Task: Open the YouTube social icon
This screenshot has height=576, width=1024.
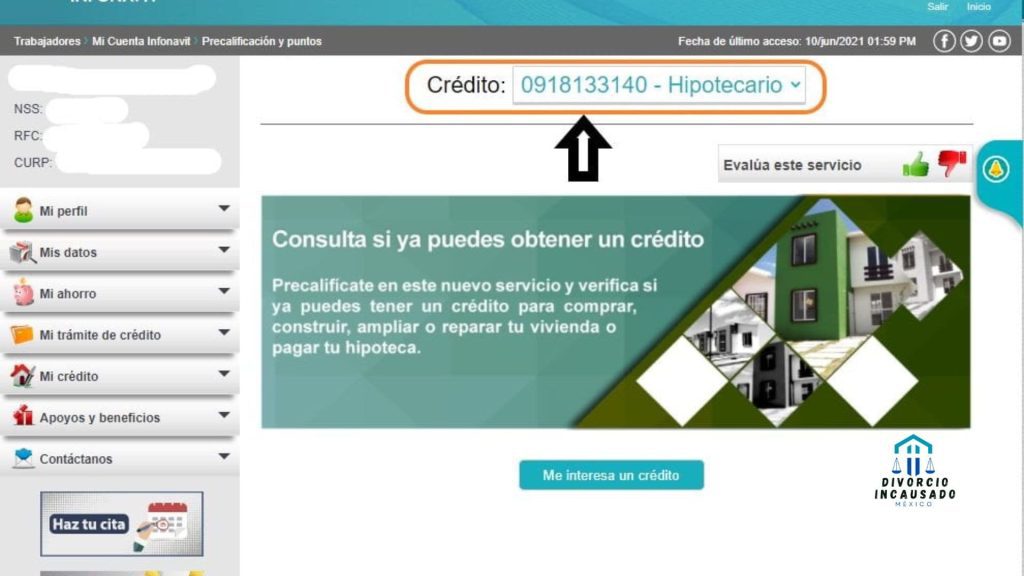Action: pyautogui.click(x=999, y=41)
